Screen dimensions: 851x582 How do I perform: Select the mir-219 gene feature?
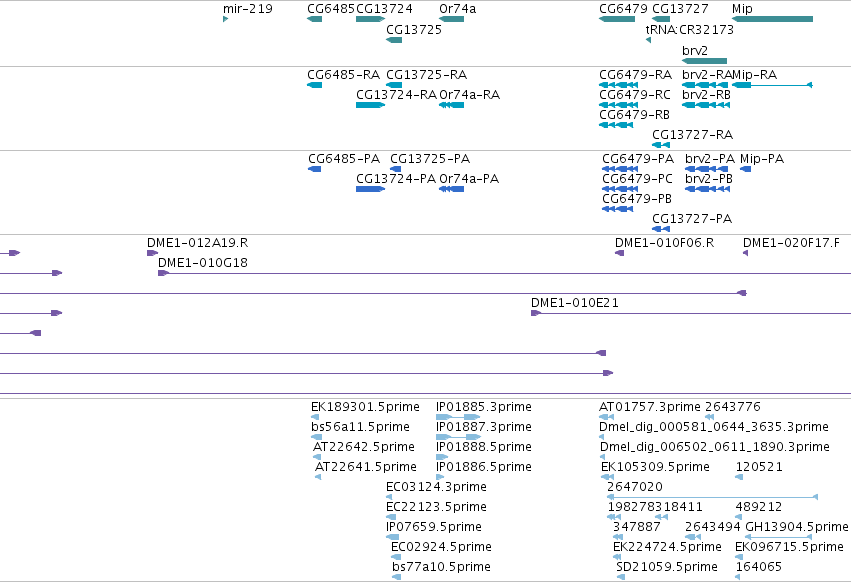(225, 19)
